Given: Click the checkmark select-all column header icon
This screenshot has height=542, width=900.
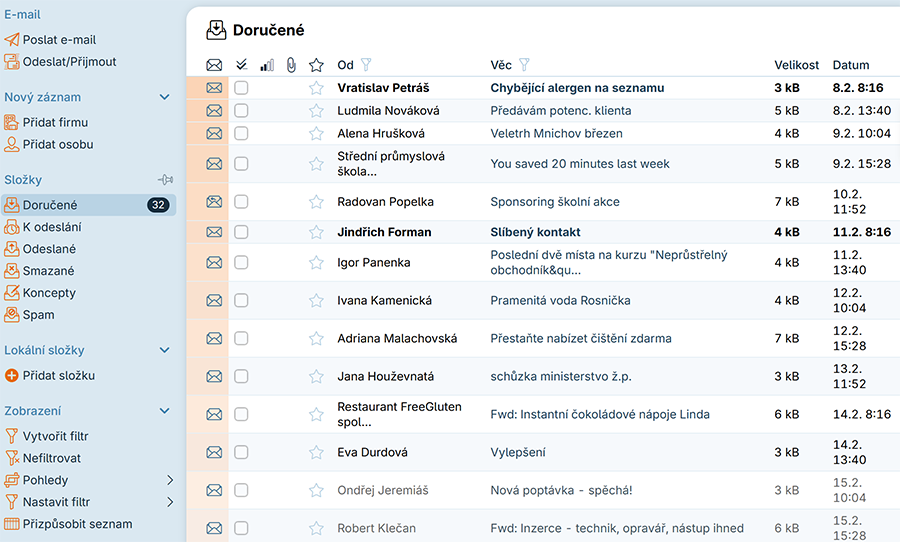Looking at the screenshot, I should pyautogui.click(x=242, y=65).
